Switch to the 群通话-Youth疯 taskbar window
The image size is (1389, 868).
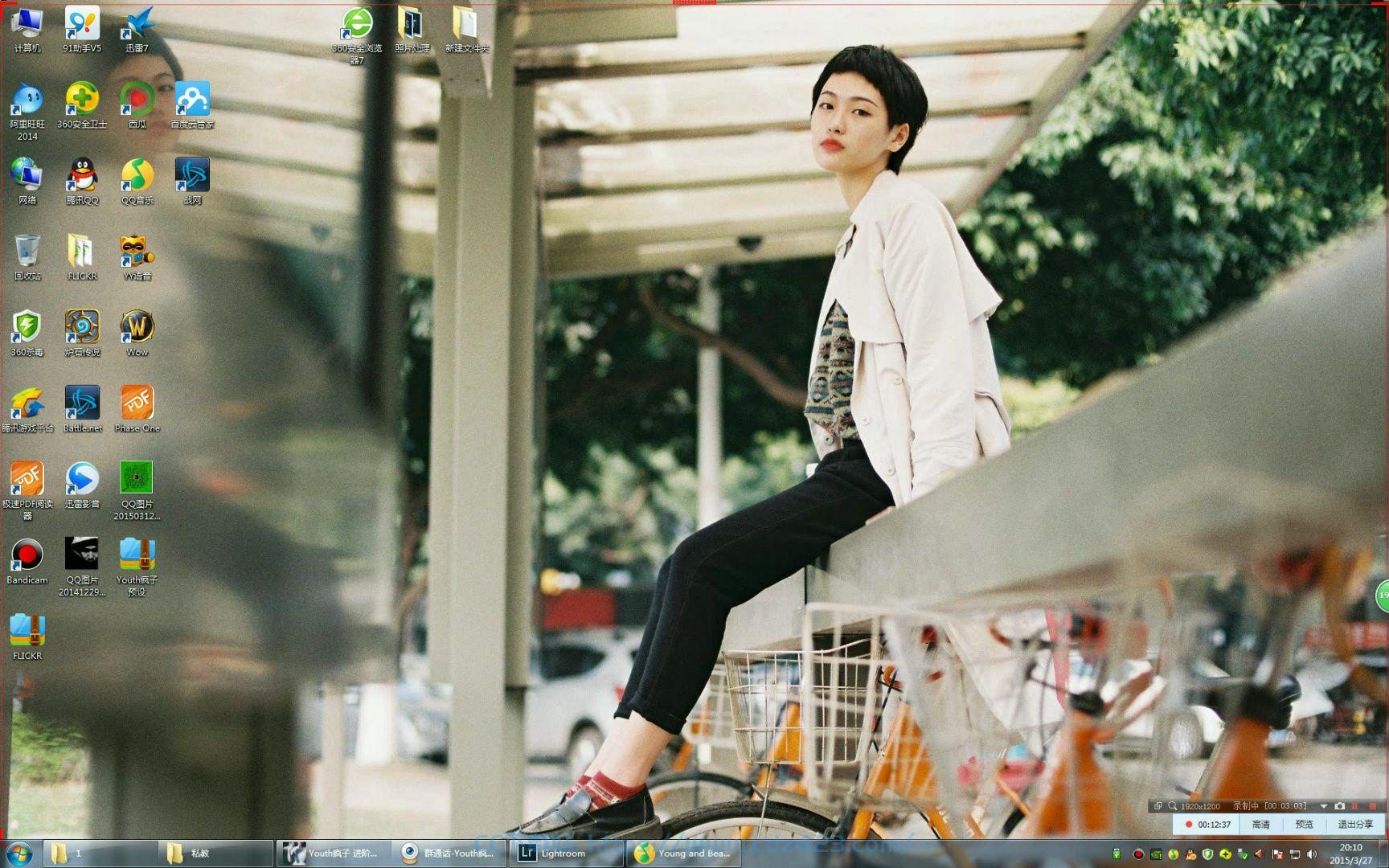449,854
